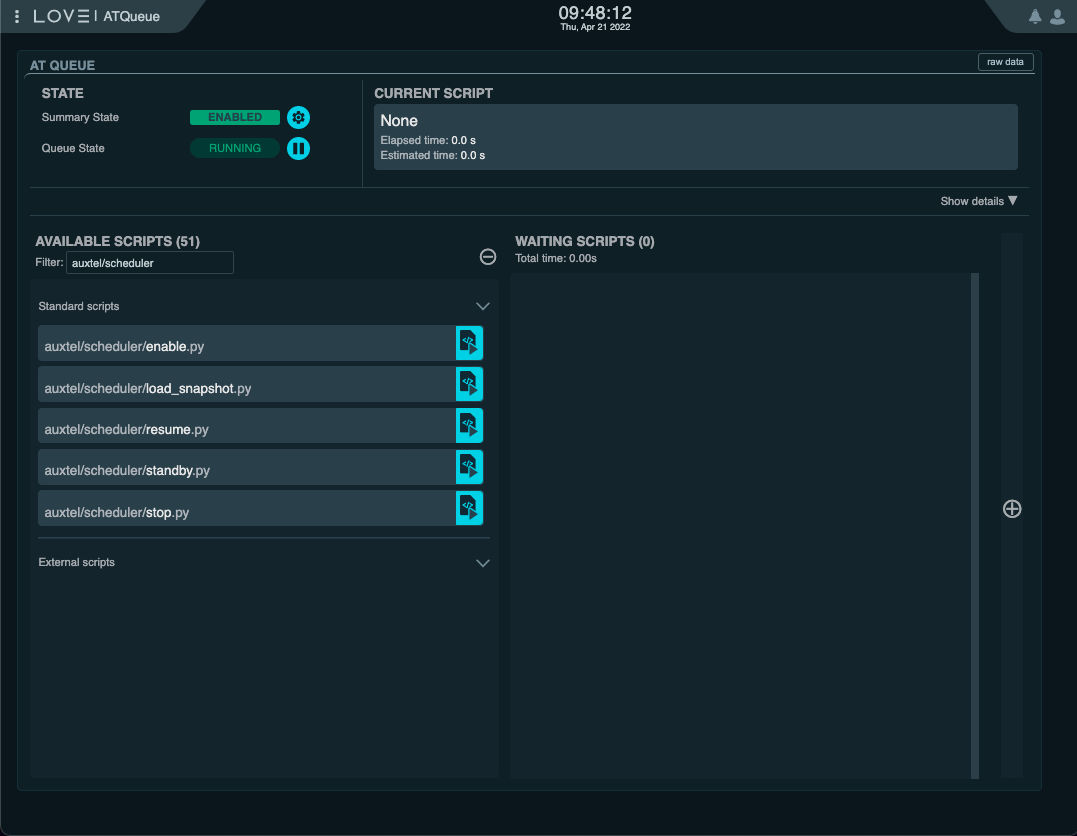Image resolution: width=1077 pixels, height=836 pixels.
Task: Collapse the available scripts panel
Action: (488, 257)
